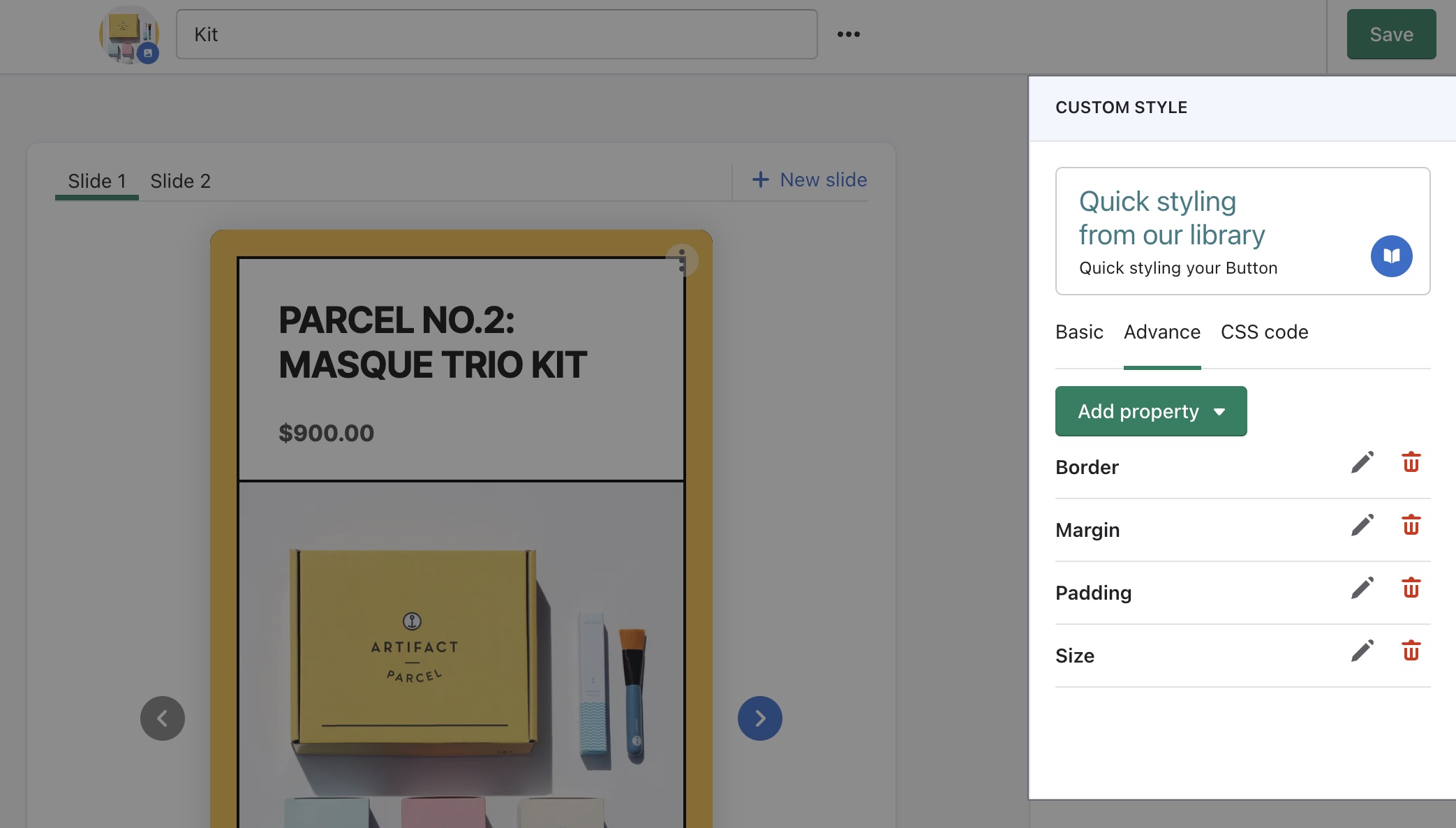Click the slide's vertical three-dot options
The width and height of the screenshot is (1456, 828).
[x=682, y=260]
